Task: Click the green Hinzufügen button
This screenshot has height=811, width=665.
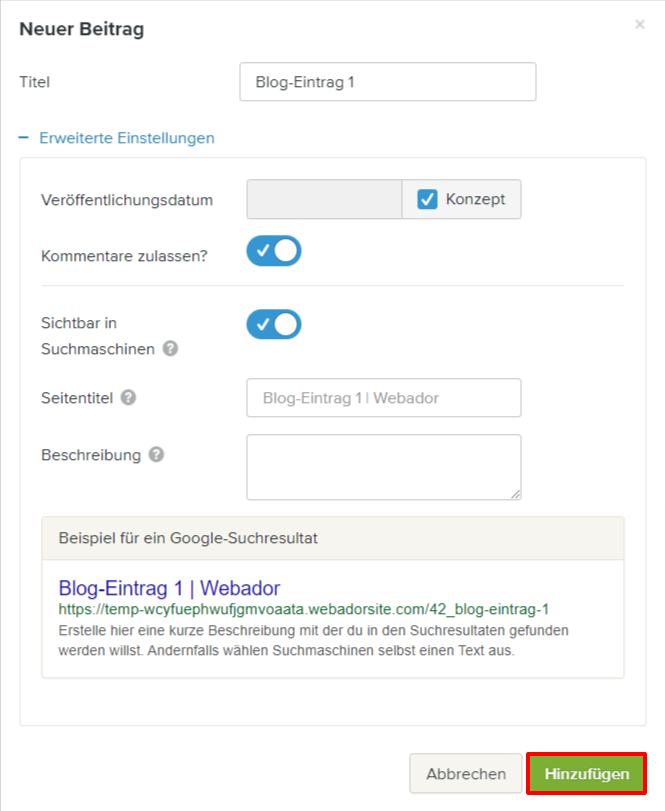Action: [x=587, y=774]
